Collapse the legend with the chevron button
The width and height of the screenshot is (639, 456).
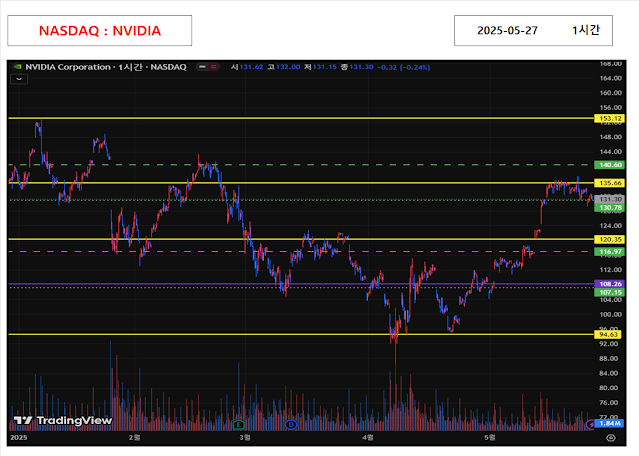coord(19,79)
